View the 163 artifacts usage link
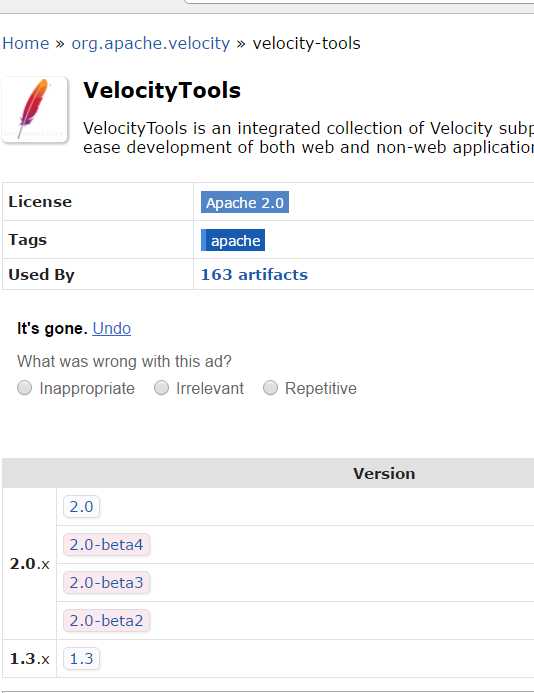This screenshot has height=693, width=534. [254, 274]
